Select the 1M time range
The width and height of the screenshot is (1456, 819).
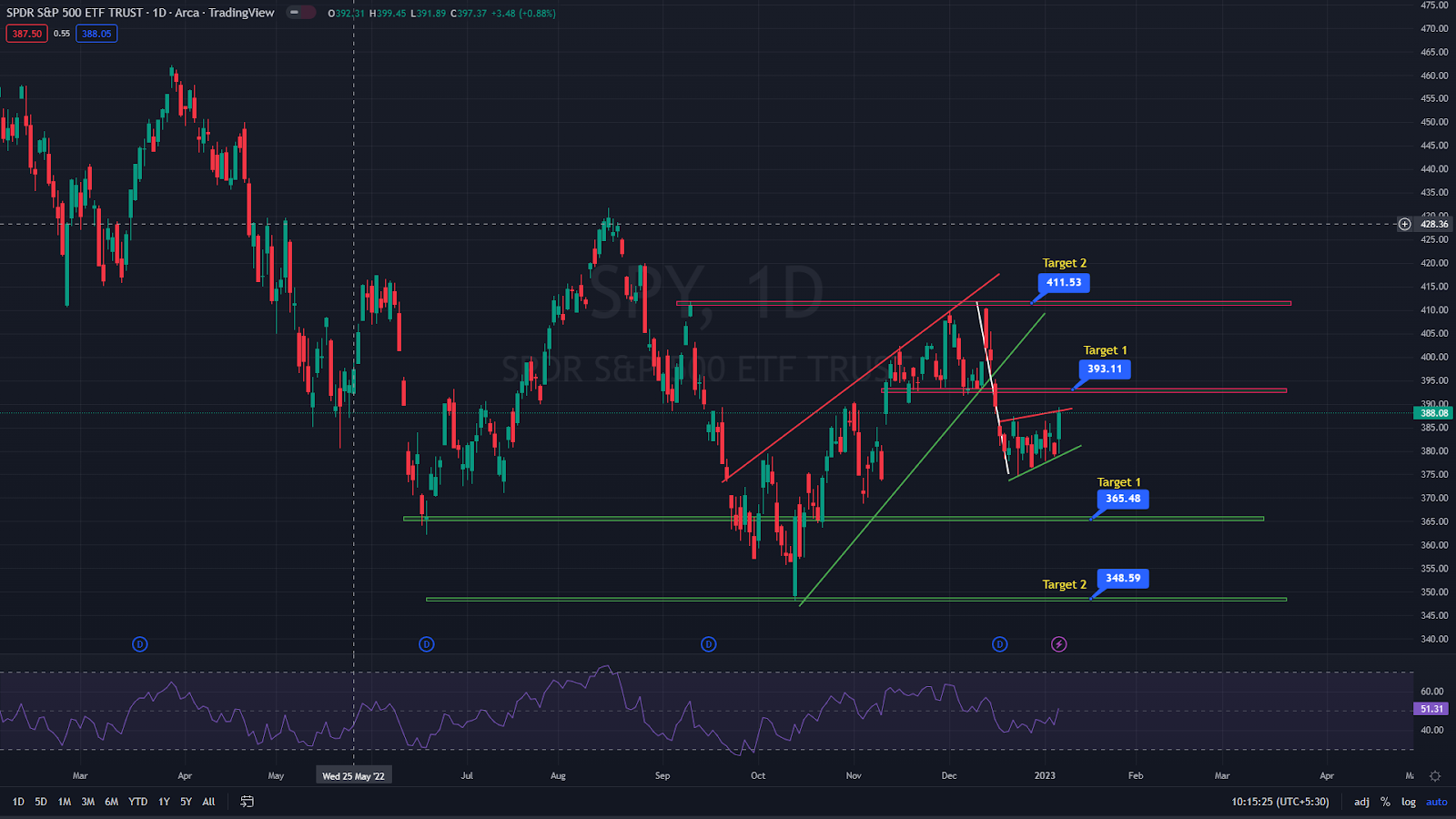pyautogui.click(x=65, y=802)
